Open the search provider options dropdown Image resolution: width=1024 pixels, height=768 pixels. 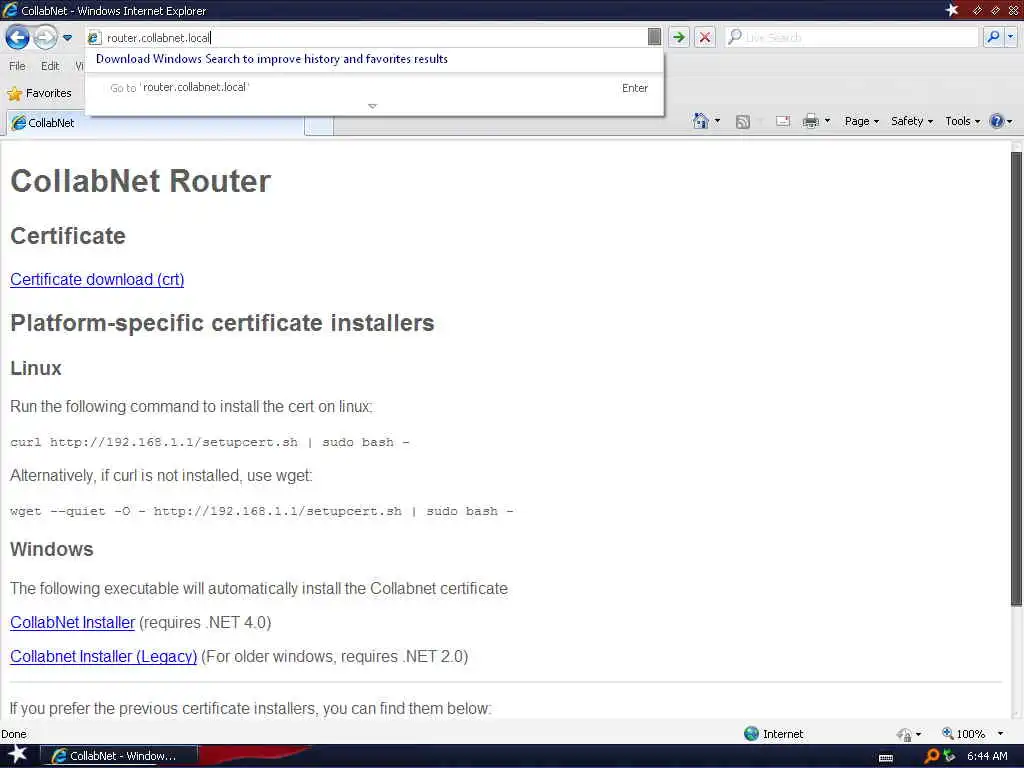tap(1011, 37)
